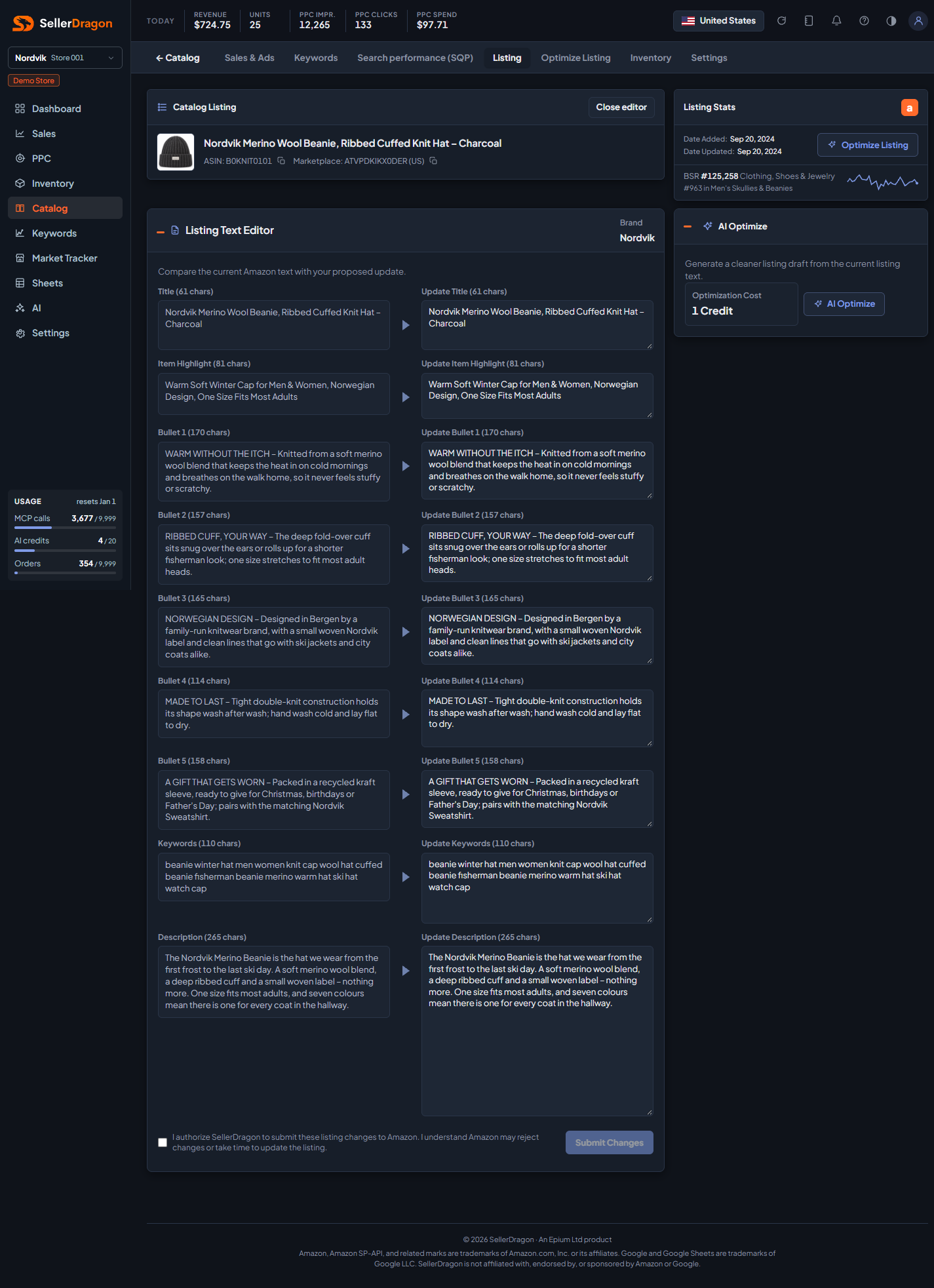
Task: Collapse the Listing Text Editor panel
Action: [x=161, y=231]
